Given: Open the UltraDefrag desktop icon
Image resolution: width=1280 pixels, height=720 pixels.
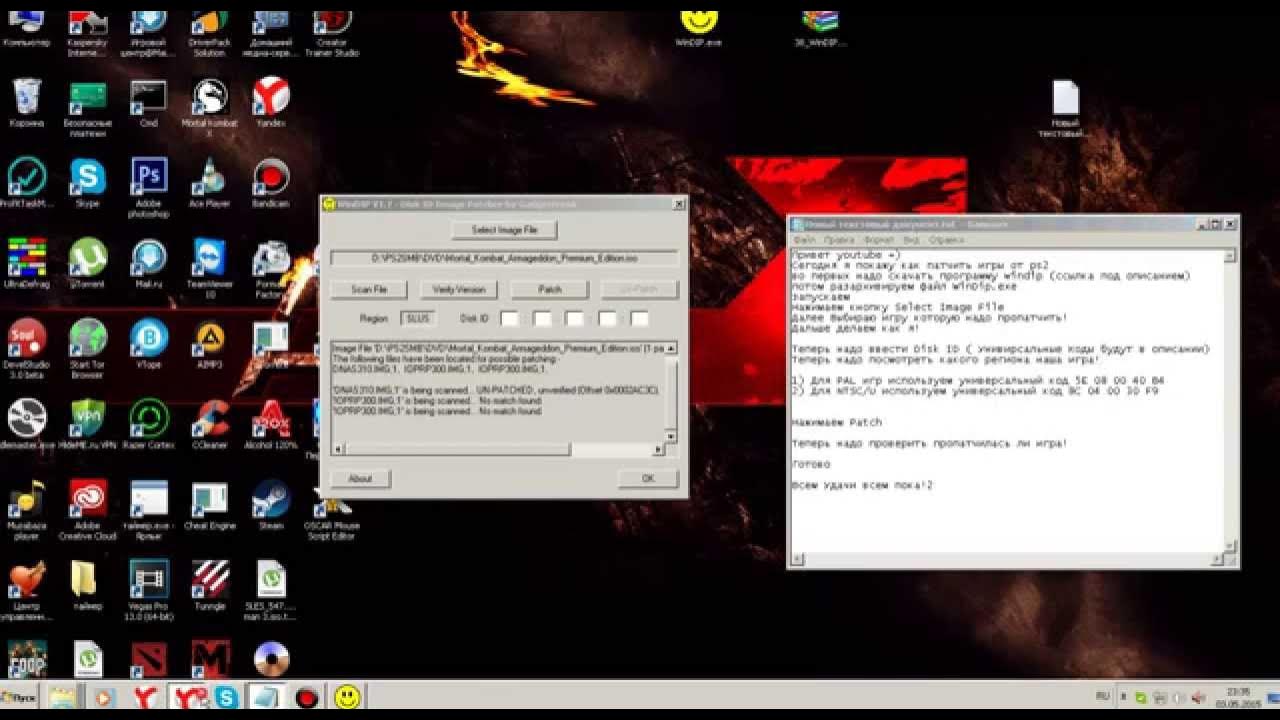Looking at the screenshot, I should click(26, 264).
